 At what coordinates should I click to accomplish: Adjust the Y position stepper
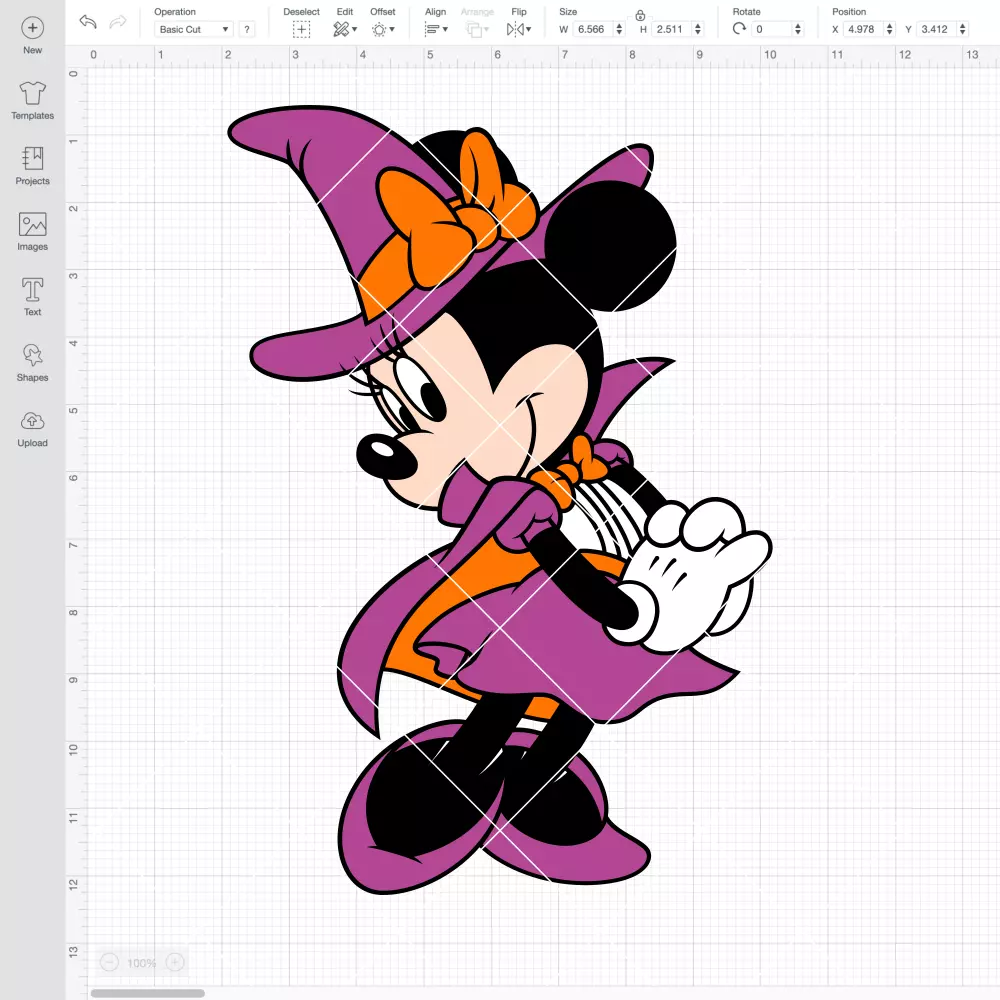pyautogui.click(x=963, y=29)
